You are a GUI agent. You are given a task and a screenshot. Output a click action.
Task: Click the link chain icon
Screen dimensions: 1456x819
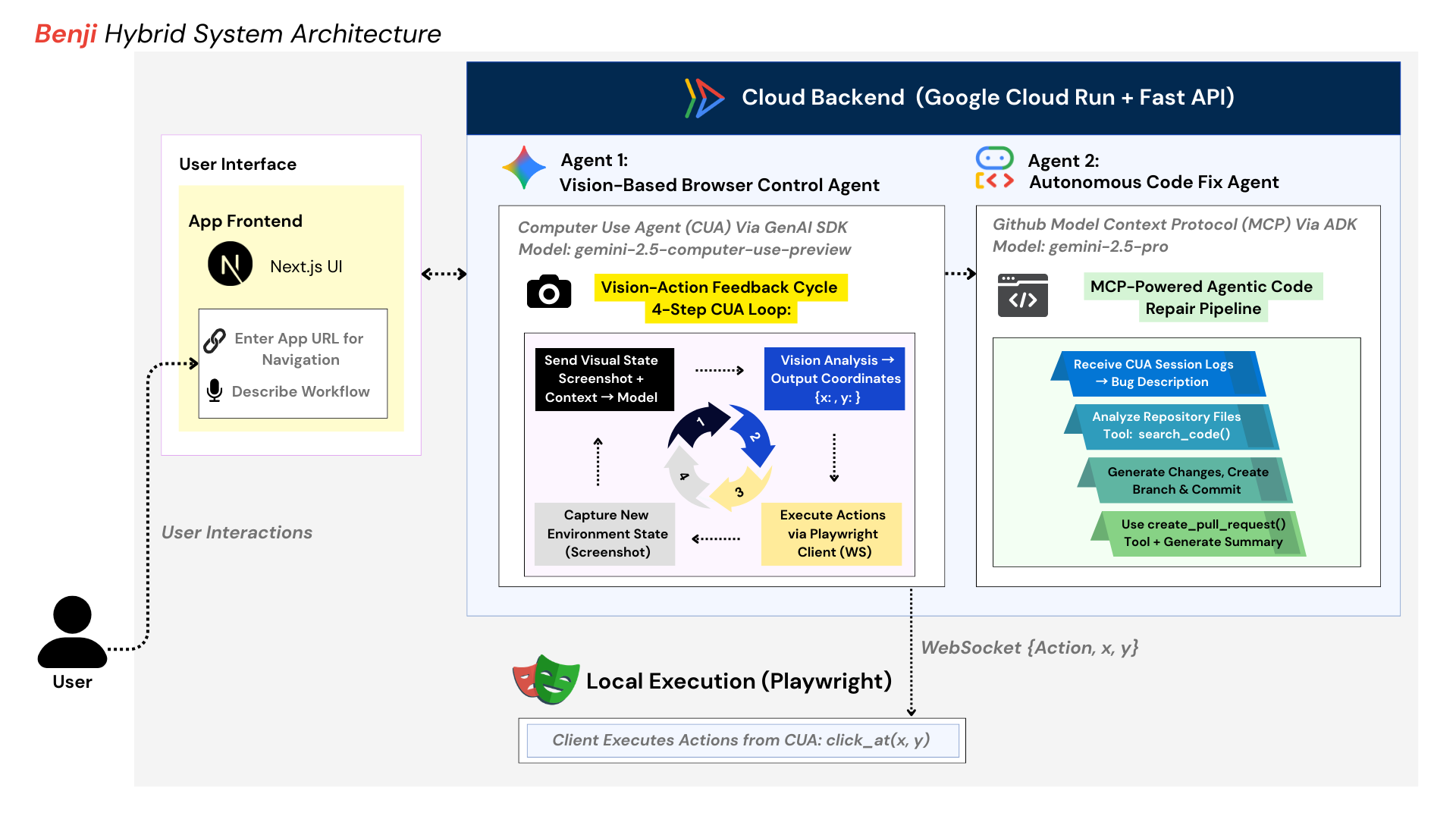coord(215,340)
